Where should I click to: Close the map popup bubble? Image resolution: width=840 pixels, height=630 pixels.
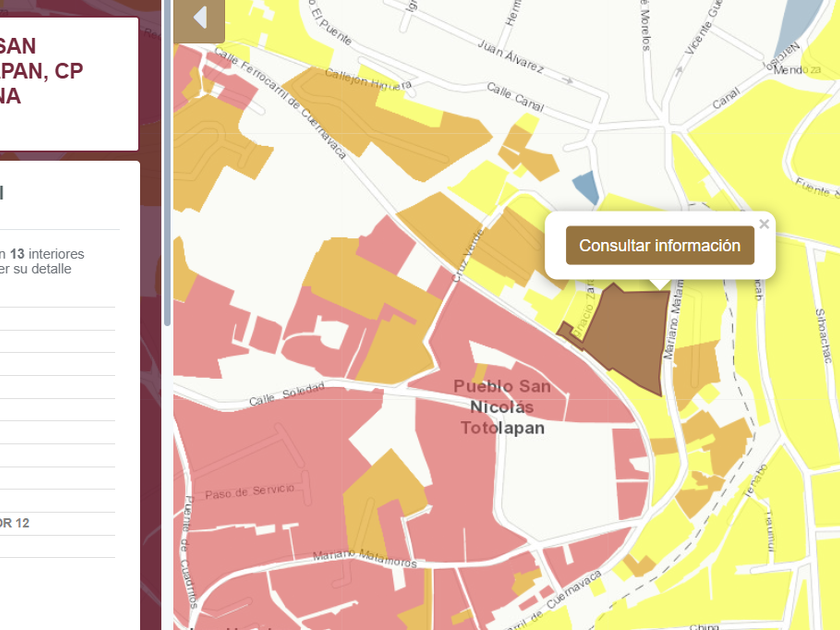coord(764,224)
